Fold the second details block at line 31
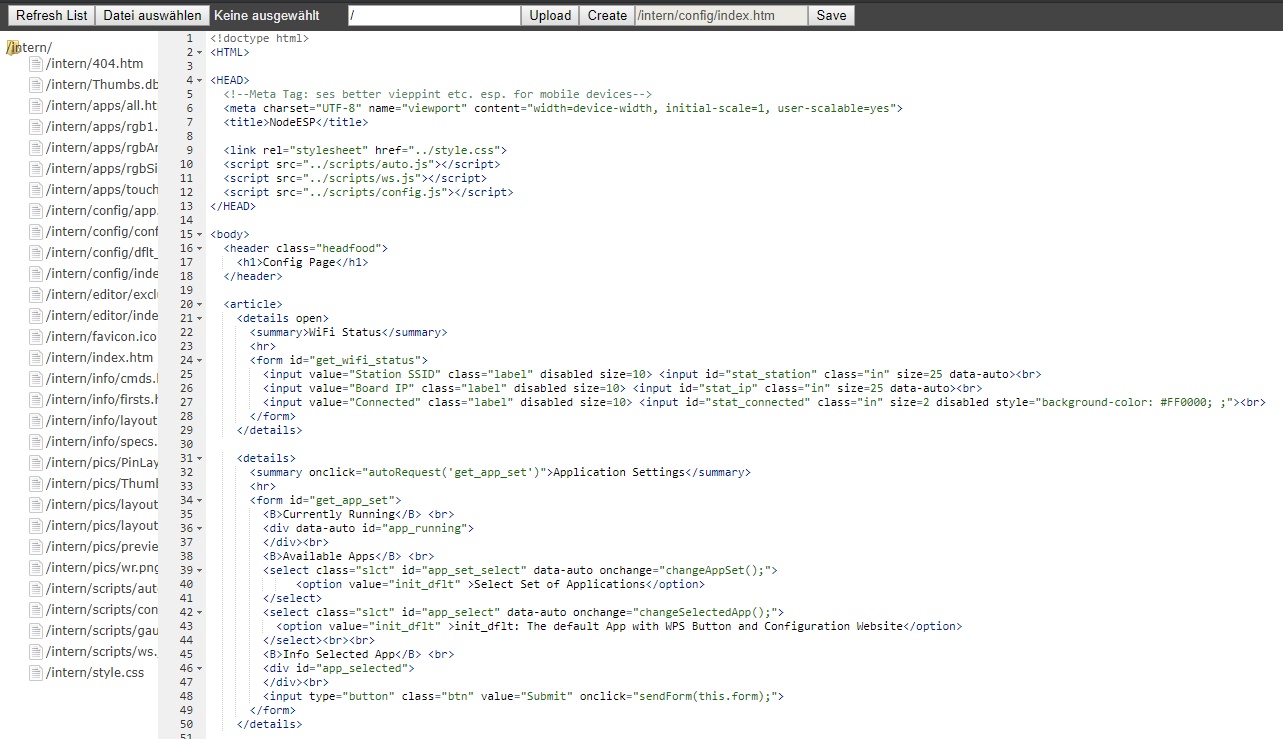 [199, 458]
